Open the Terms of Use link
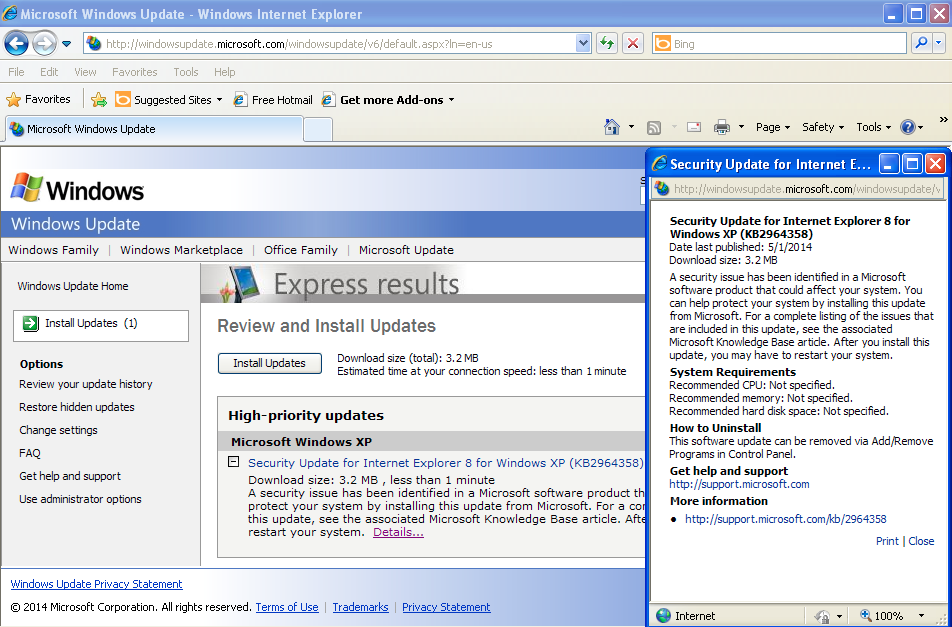 pos(287,607)
